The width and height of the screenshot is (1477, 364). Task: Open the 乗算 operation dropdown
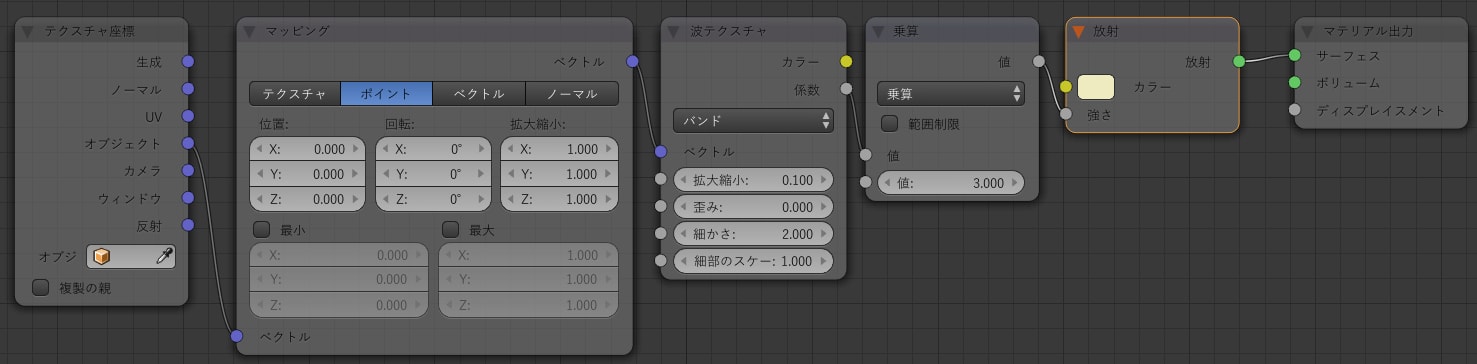click(951, 94)
